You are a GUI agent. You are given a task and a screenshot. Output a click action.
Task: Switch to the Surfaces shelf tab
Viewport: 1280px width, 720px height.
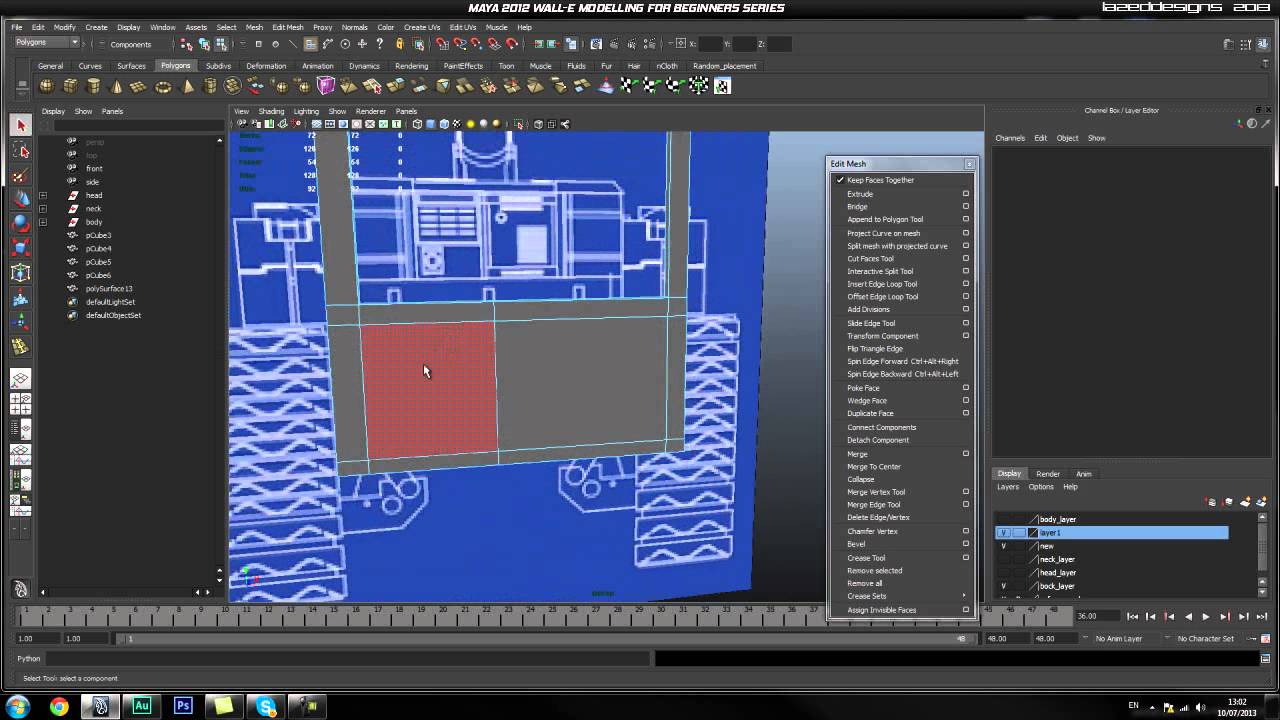point(131,66)
